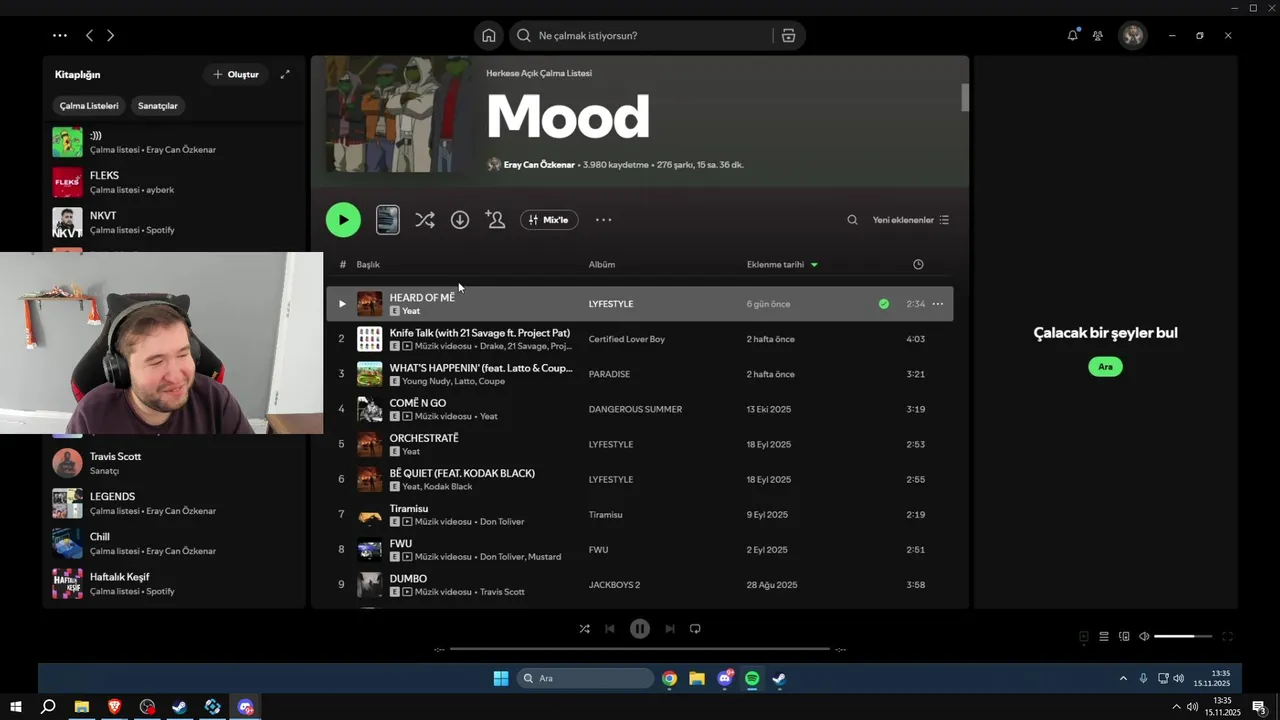This screenshot has height=720, width=1280.
Task: Select the ORCHESTRATË track
Action: [639, 444]
